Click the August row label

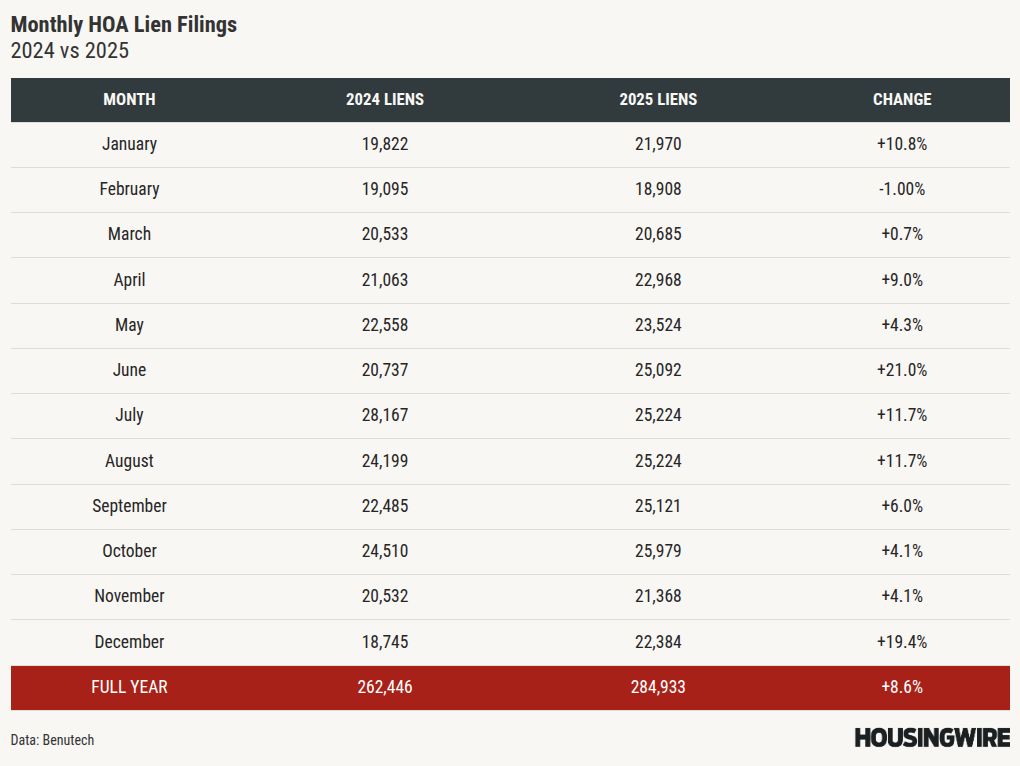pyautogui.click(x=129, y=461)
